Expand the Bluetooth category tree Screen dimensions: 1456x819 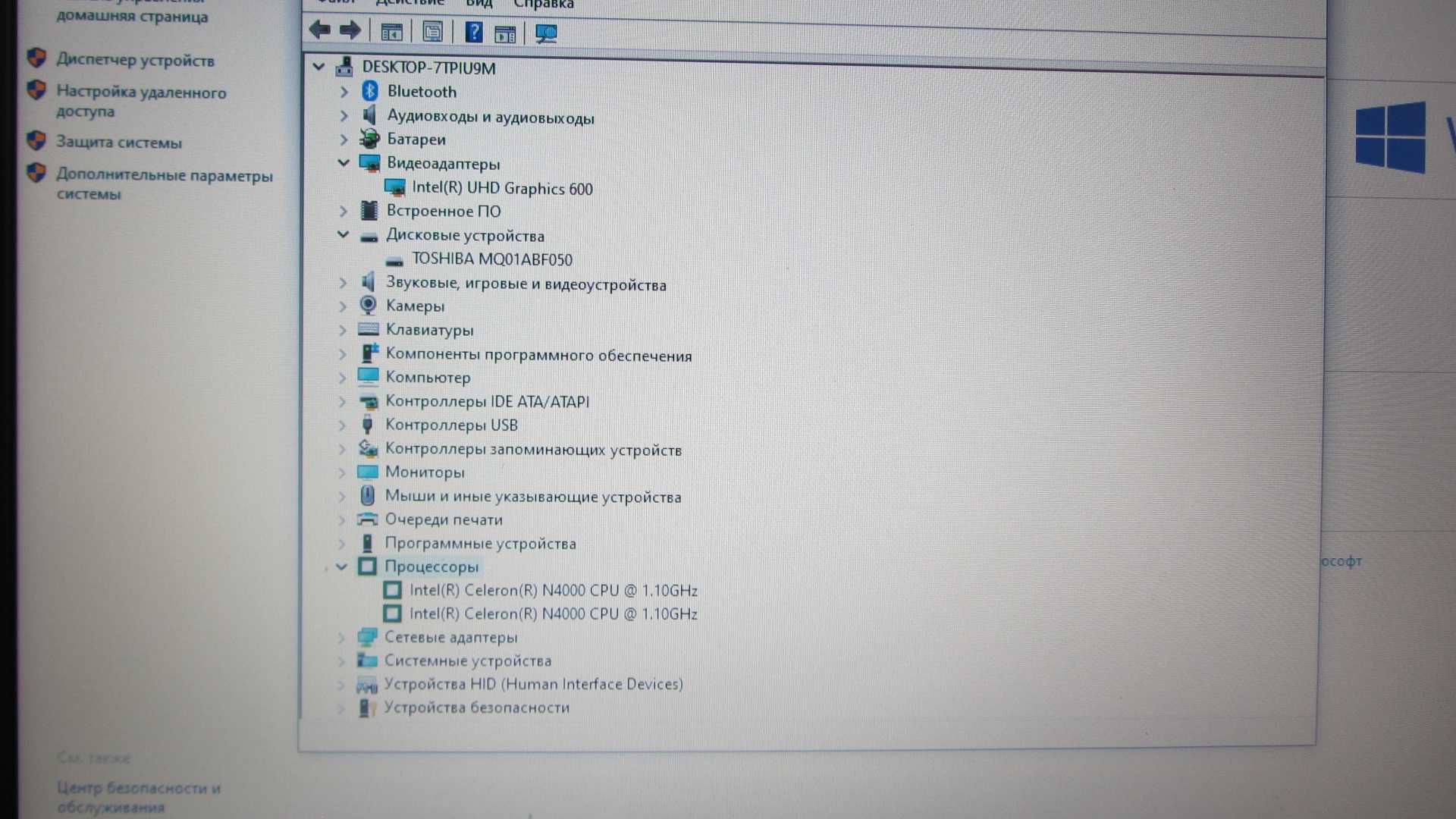pos(345,91)
